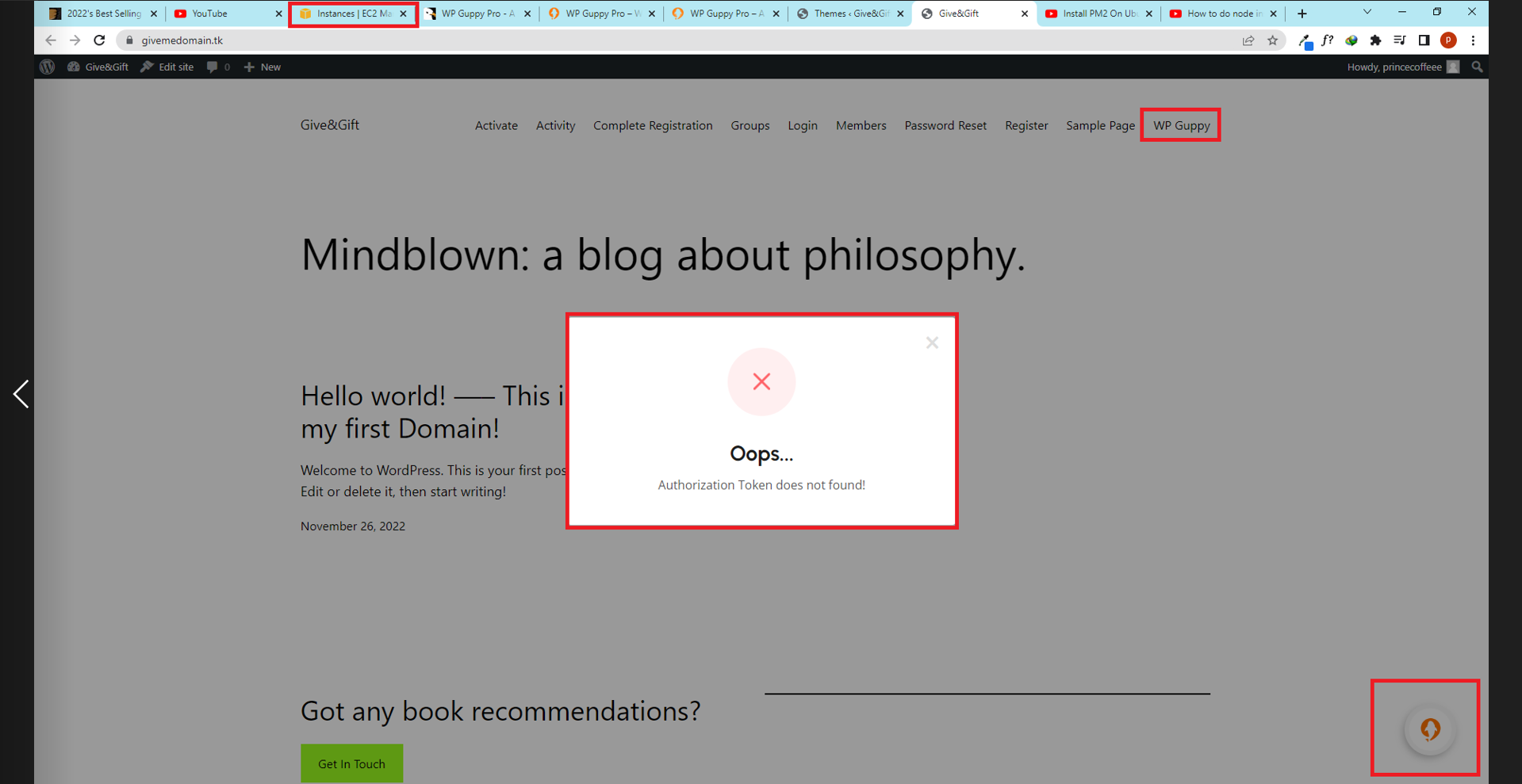Click Edit site in the admin bar
This screenshot has width=1522, height=784.
point(167,67)
